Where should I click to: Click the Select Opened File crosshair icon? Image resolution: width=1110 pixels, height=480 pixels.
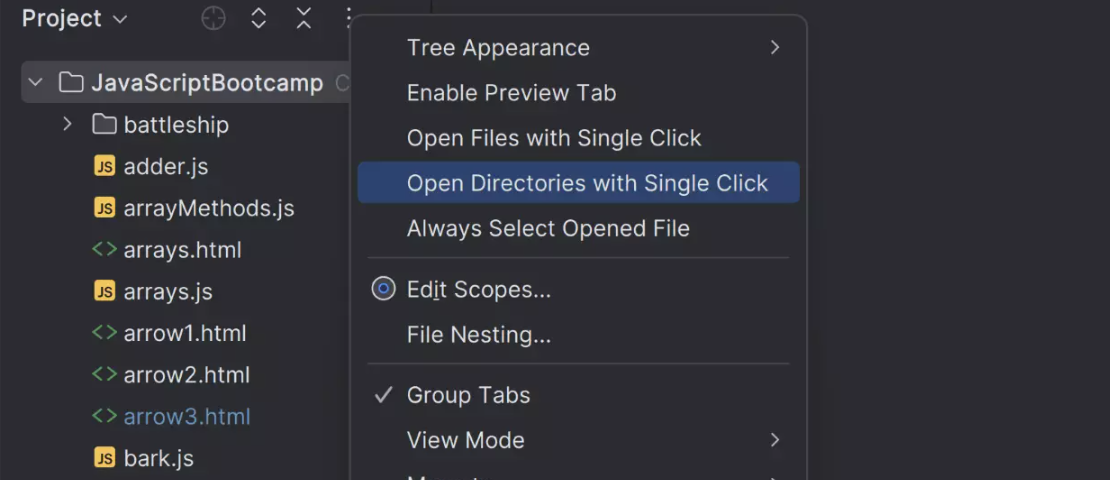point(213,18)
